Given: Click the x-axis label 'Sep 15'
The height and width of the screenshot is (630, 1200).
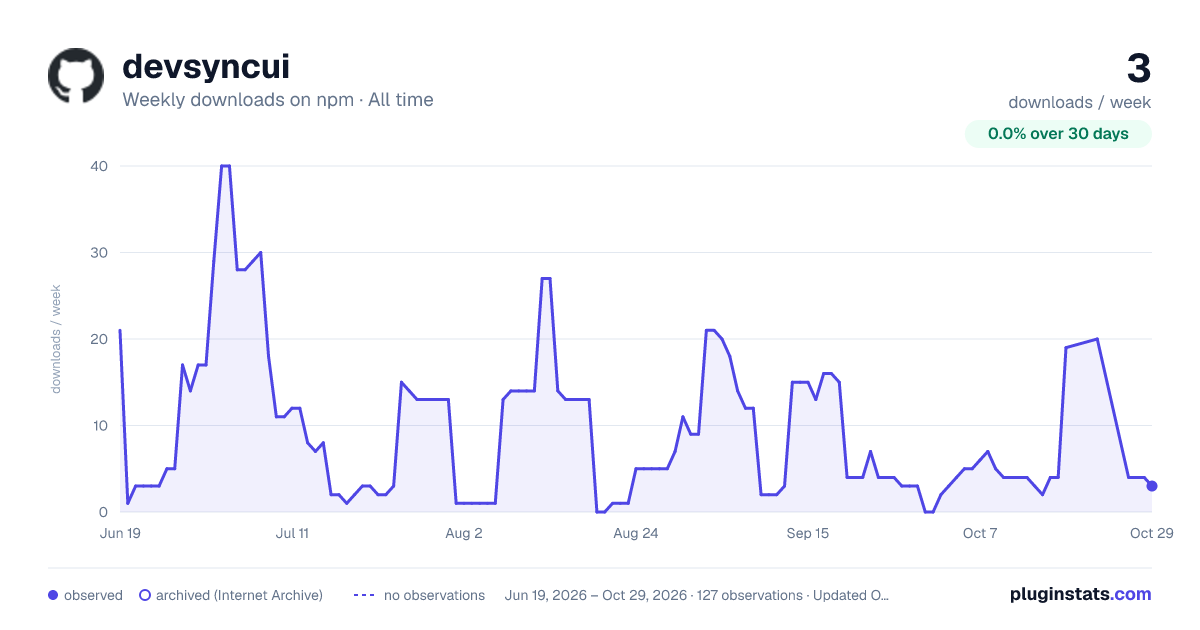Looking at the screenshot, I should 808,533.
